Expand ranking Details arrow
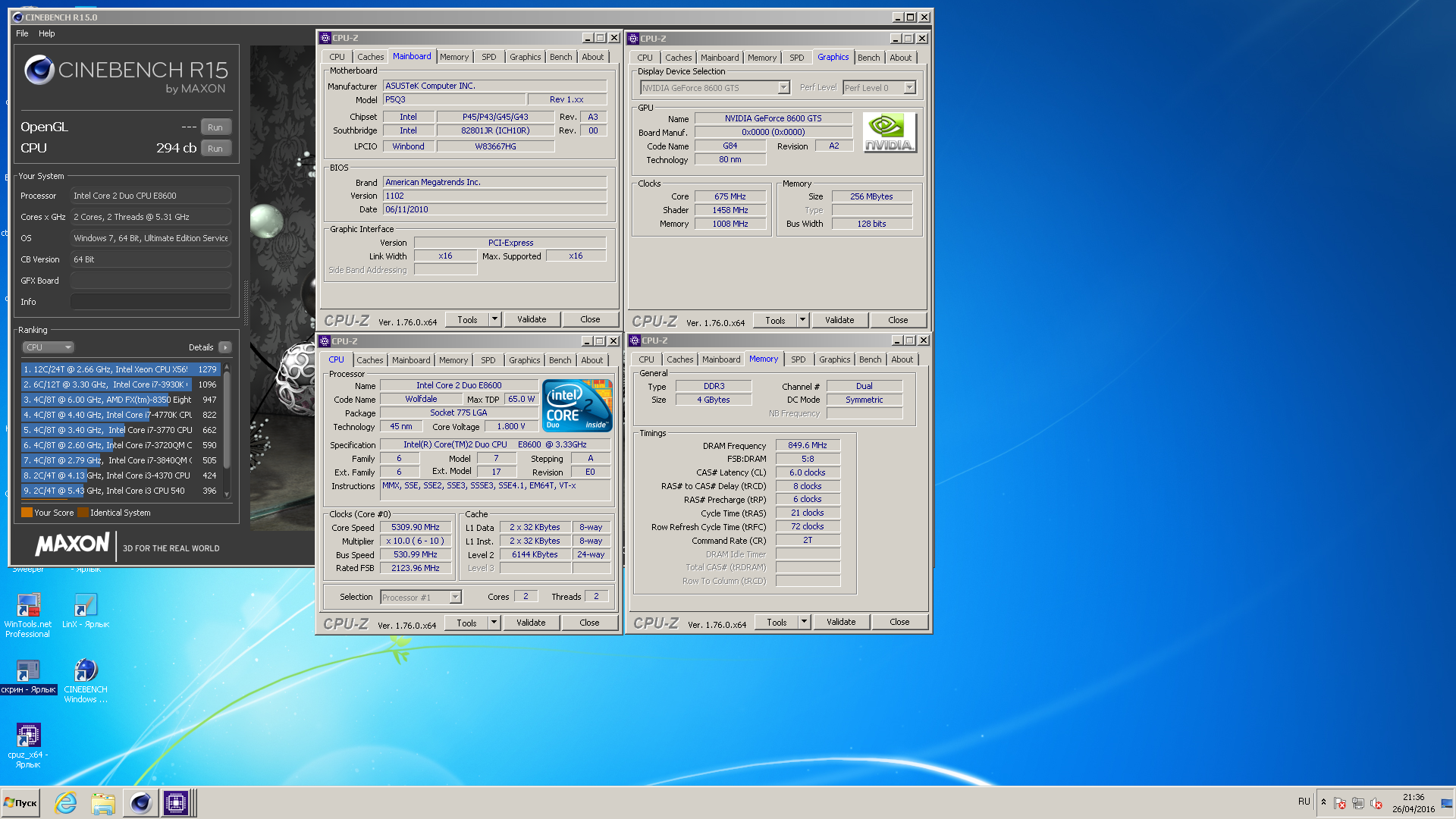Screen dimensions: 1456x819 point(224,347)
